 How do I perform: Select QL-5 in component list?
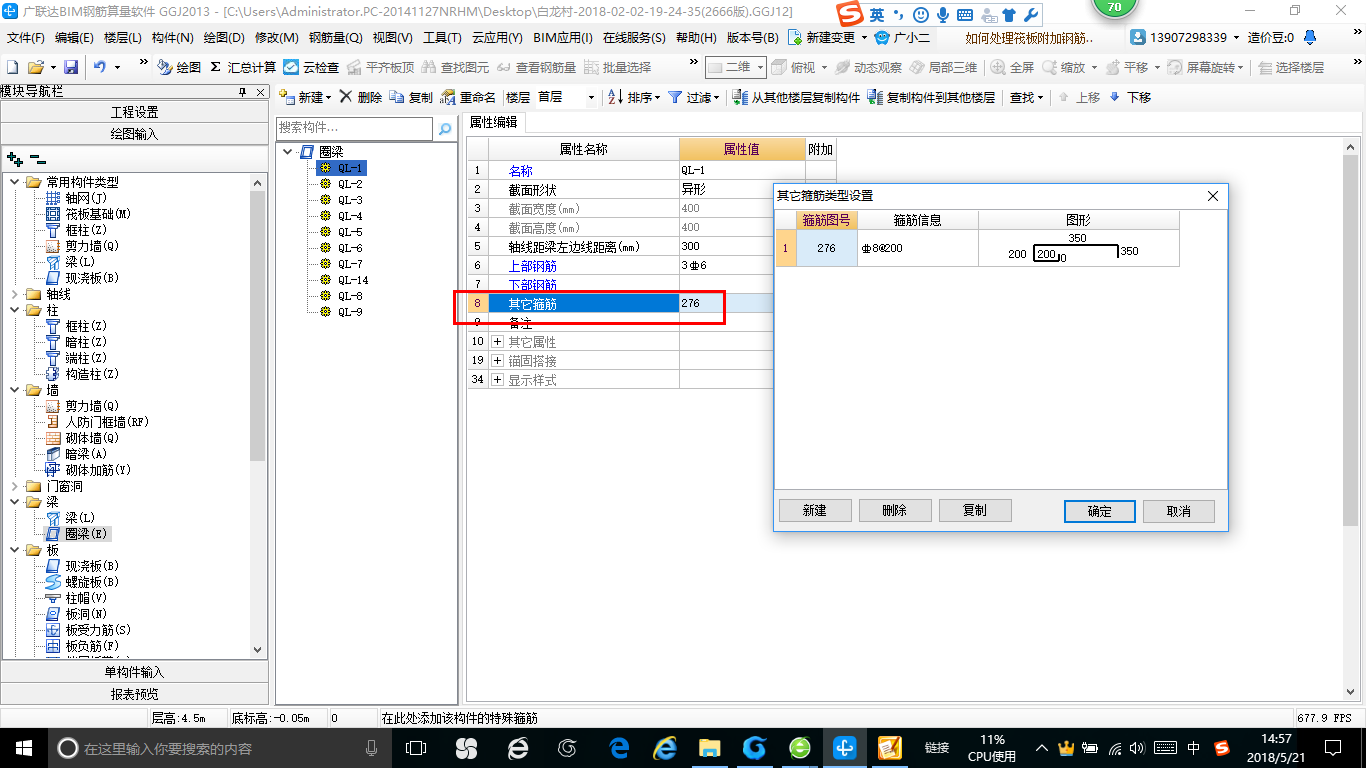click(350, 232)
